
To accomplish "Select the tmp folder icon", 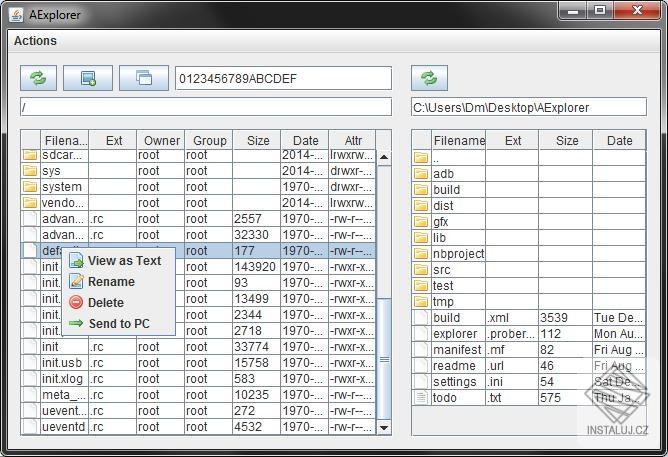I will (x=421, y=302).
